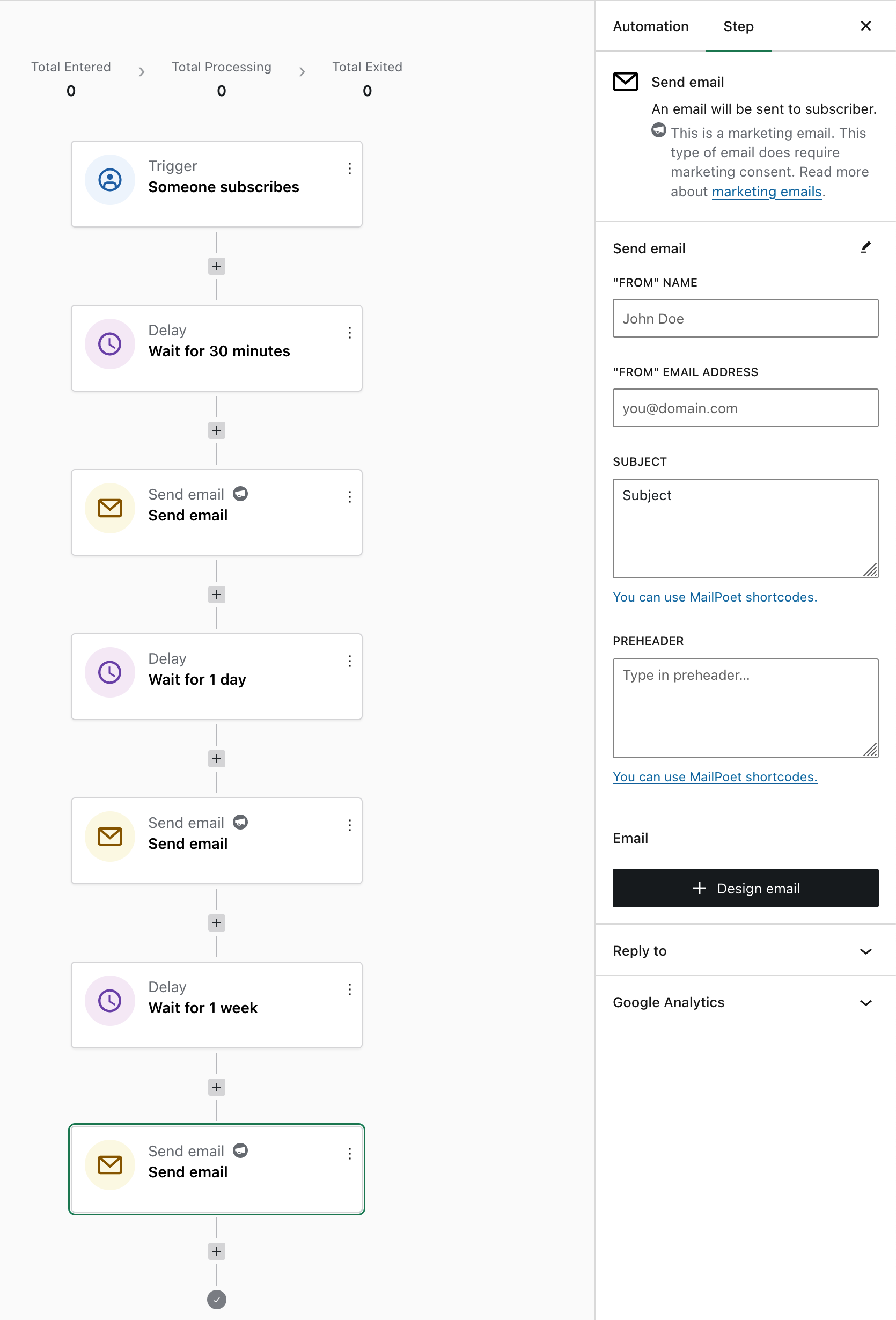Switch to the Automation tab
Screen dimensions: 896x1320
650,26
